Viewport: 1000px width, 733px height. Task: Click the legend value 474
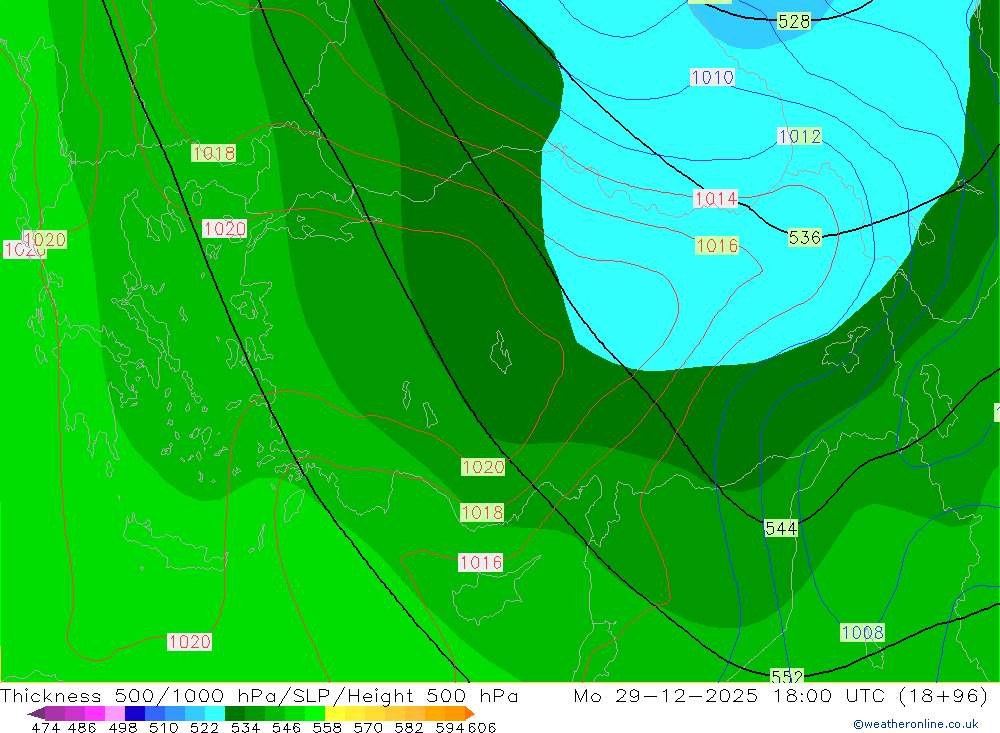45,727
